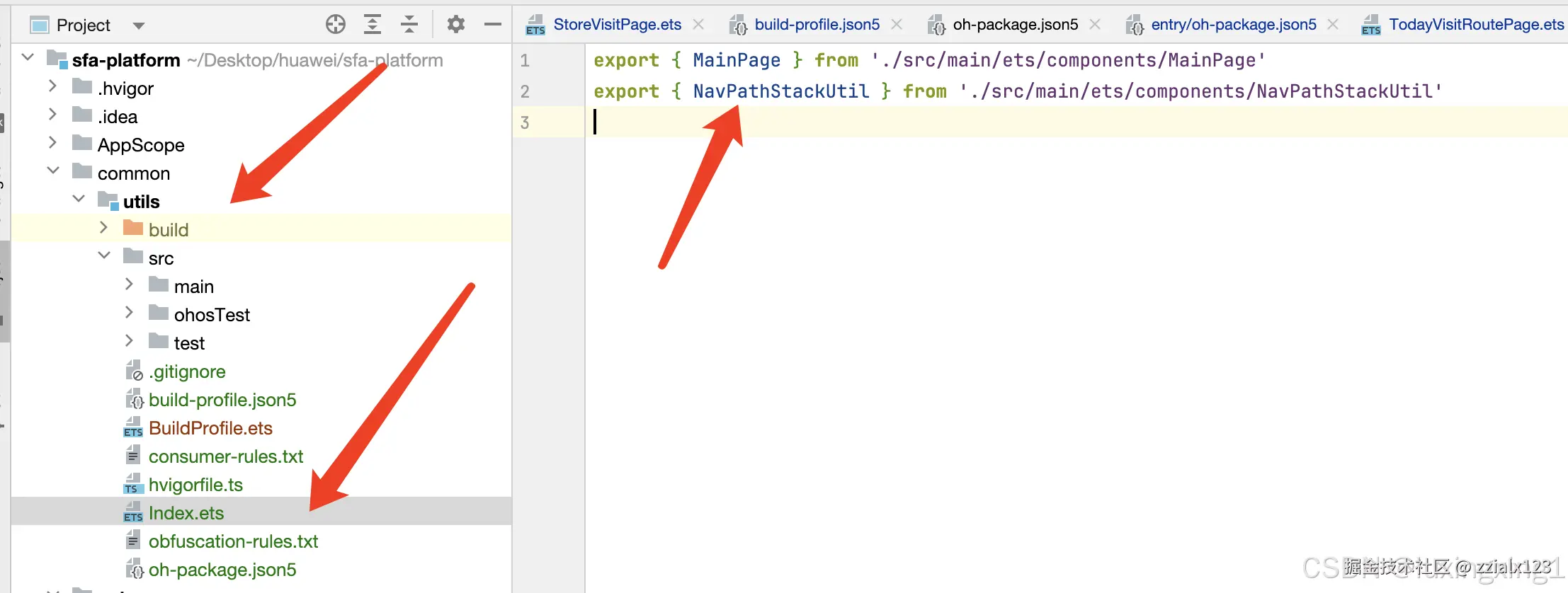Screen dimensions: 1568x593
Task: Collapse the src folder
Action: [104, 255]
